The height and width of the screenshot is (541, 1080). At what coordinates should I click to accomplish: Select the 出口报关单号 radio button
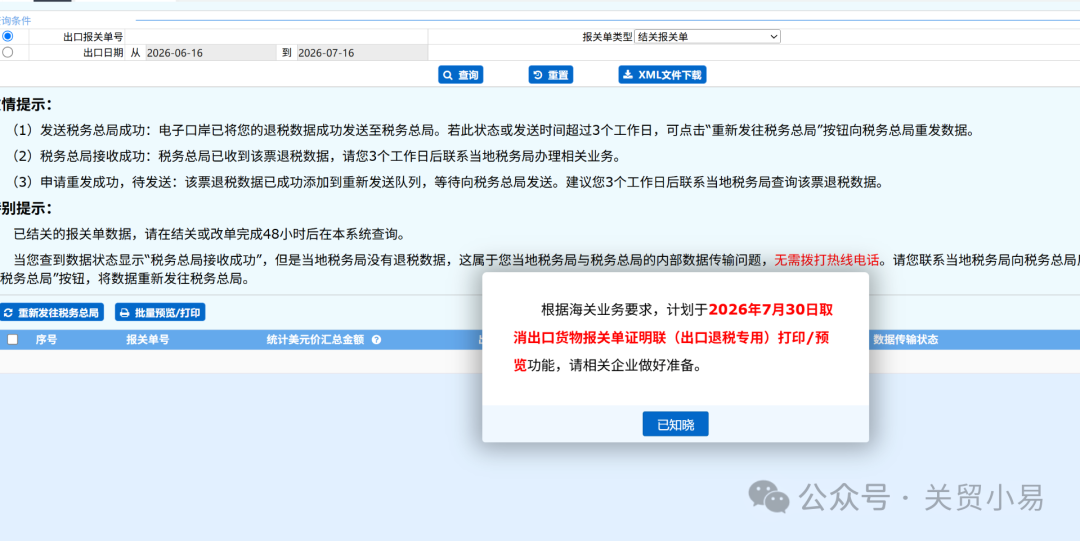(x=8, y=37)
